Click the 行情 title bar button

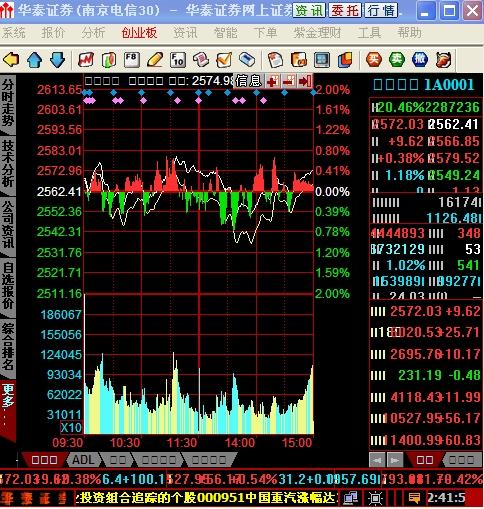tap(381, 11)
